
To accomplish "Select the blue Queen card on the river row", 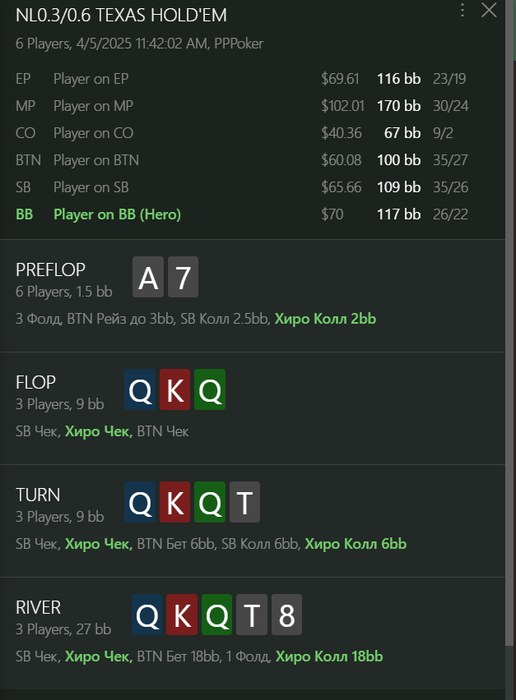I will coord(147,614).
